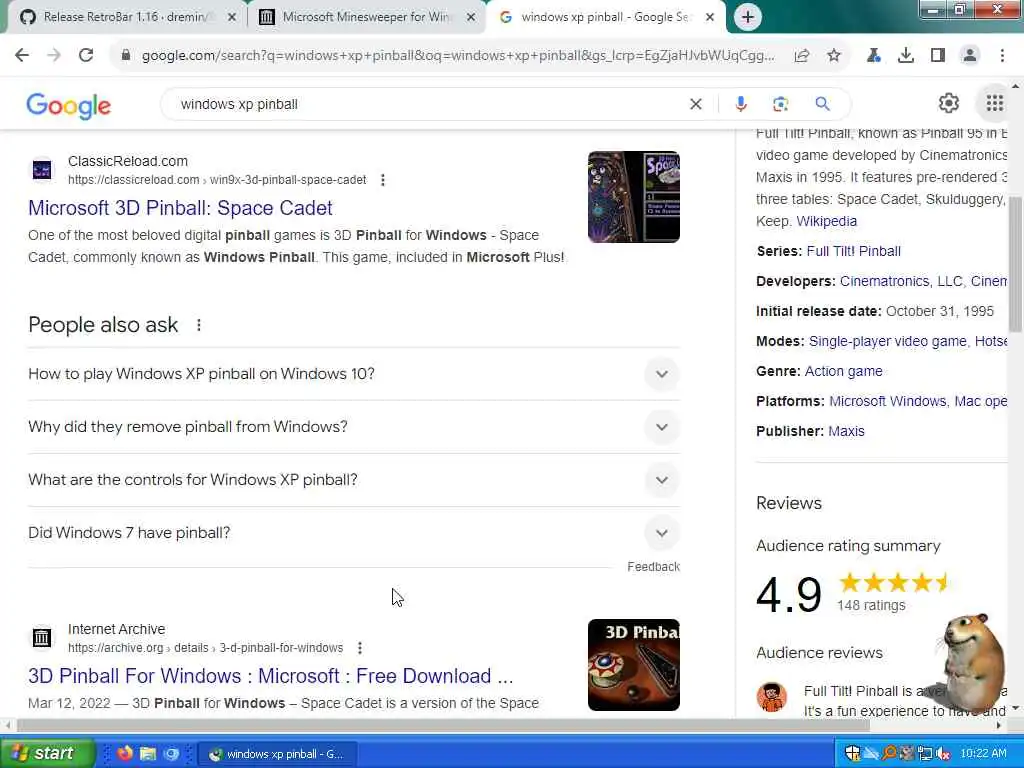This screenshot has height=768, width=1024.
Task: Open the Windows Start menu
Action: (46, 754)
